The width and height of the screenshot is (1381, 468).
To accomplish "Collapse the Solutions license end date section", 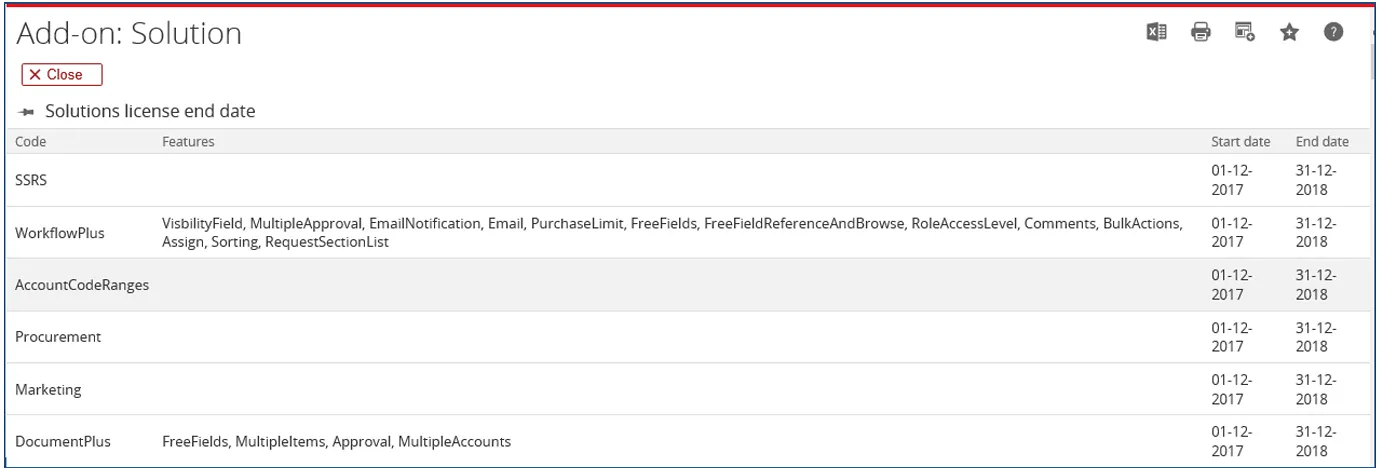I will coord(150,112).
